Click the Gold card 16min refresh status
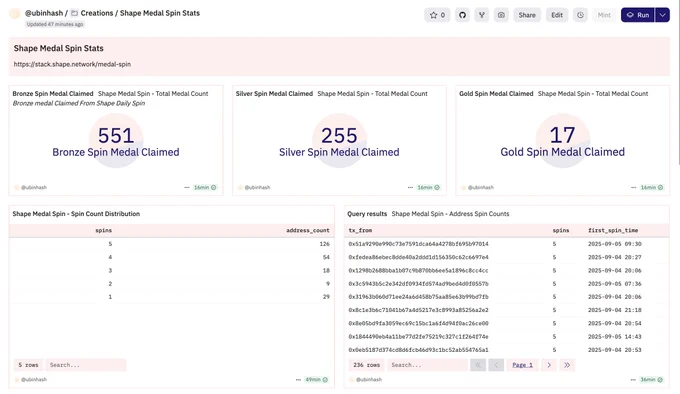The width and height of the screenshot is (680, 394). (x=652, y=188)
